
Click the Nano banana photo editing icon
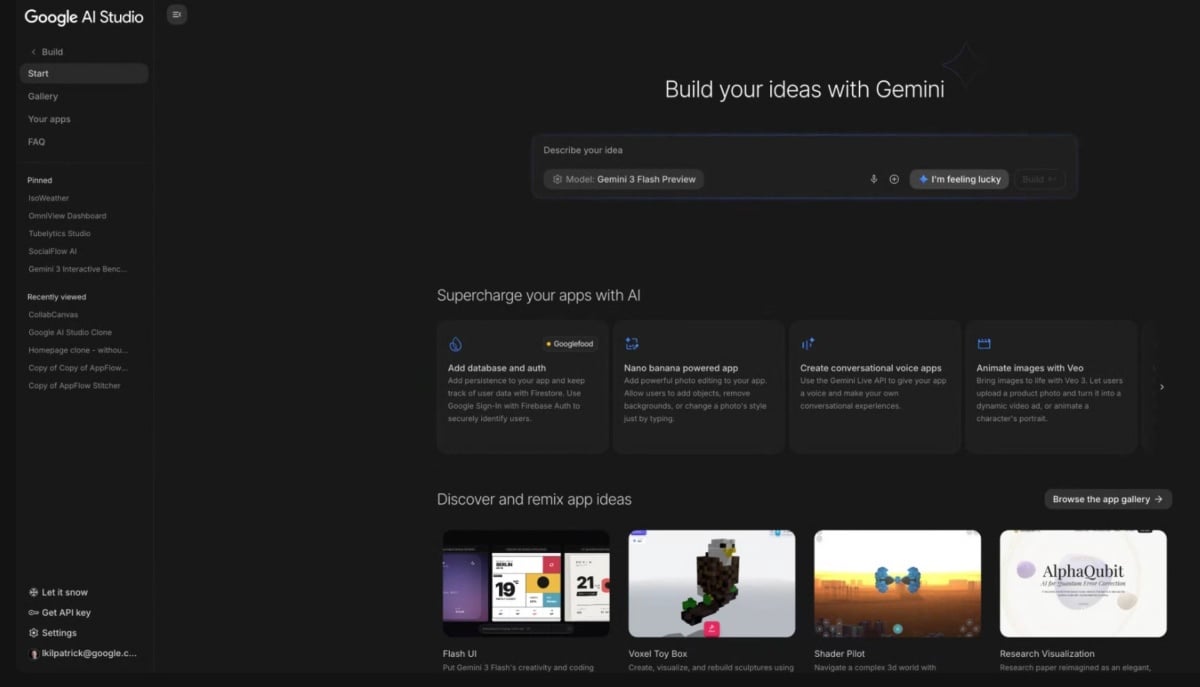(631, 344)
